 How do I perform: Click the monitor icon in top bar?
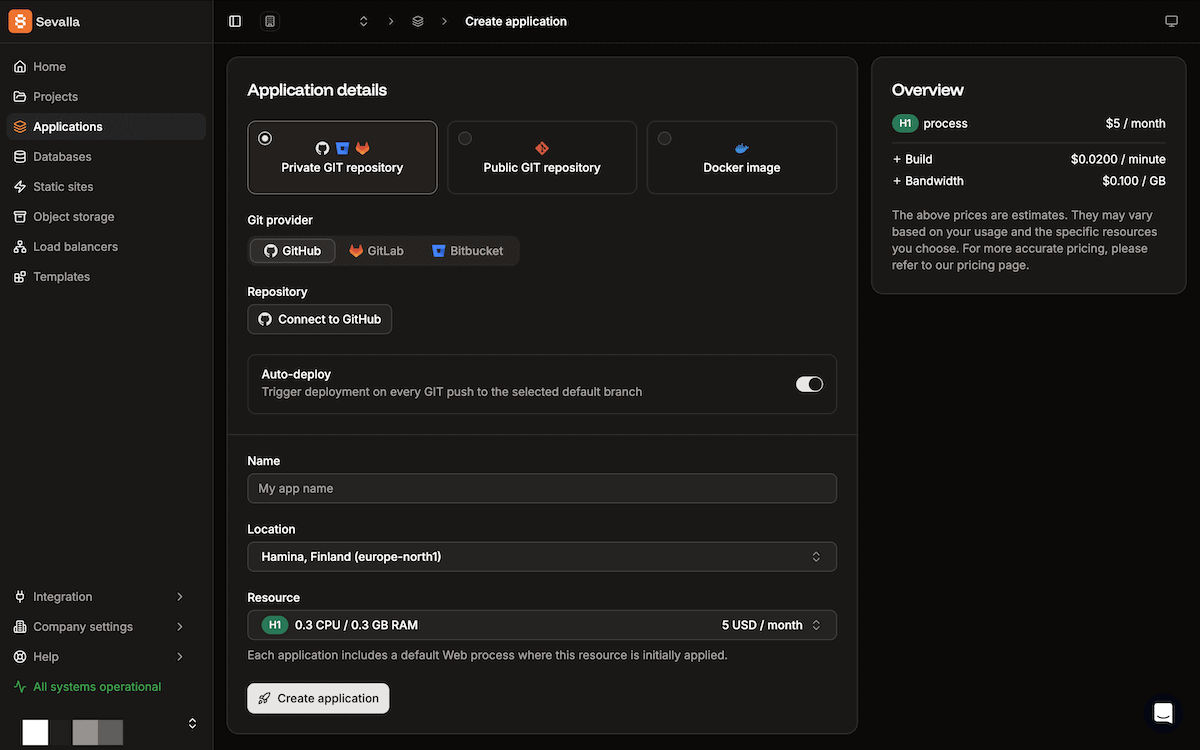coord(1171,21)
